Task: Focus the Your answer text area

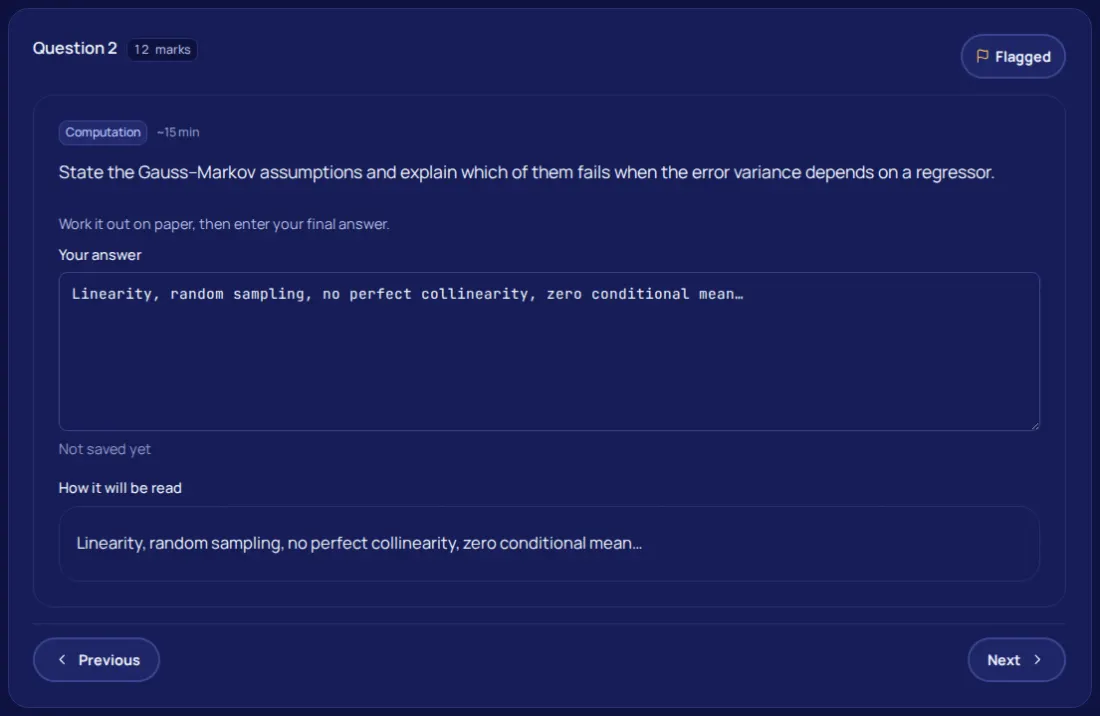Action: [x=549, y=351]
